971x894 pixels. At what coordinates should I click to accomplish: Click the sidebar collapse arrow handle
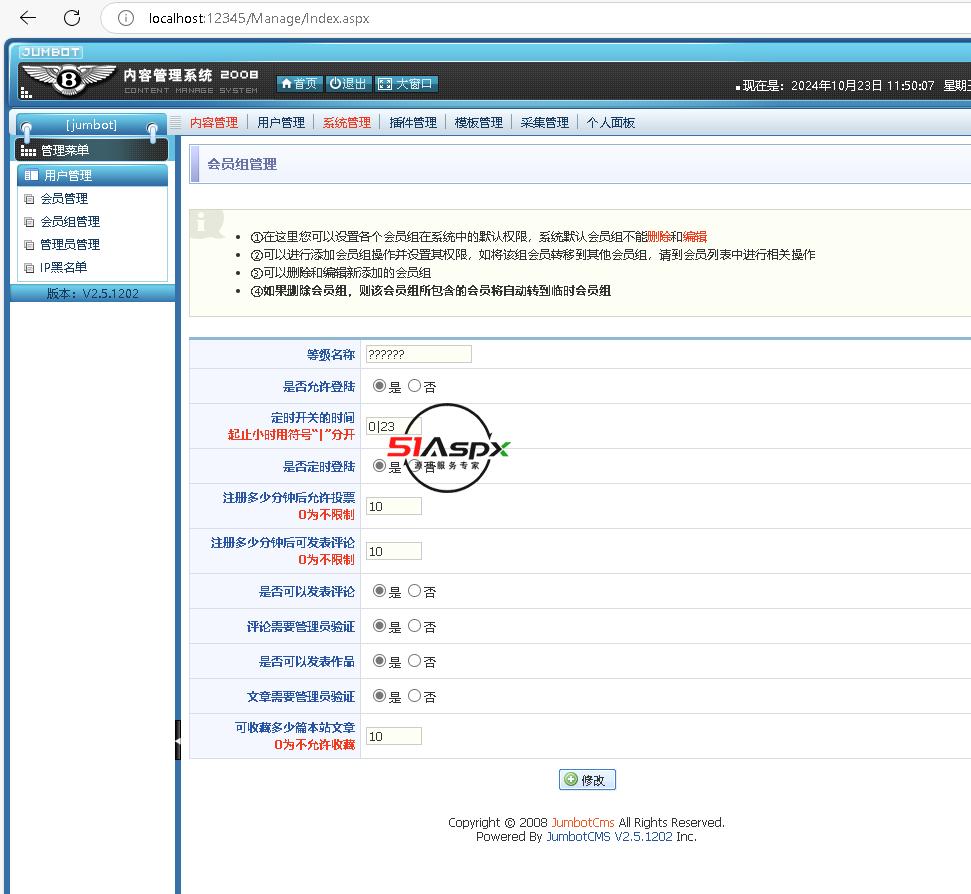pyautogui.click(x=178, y=740)
